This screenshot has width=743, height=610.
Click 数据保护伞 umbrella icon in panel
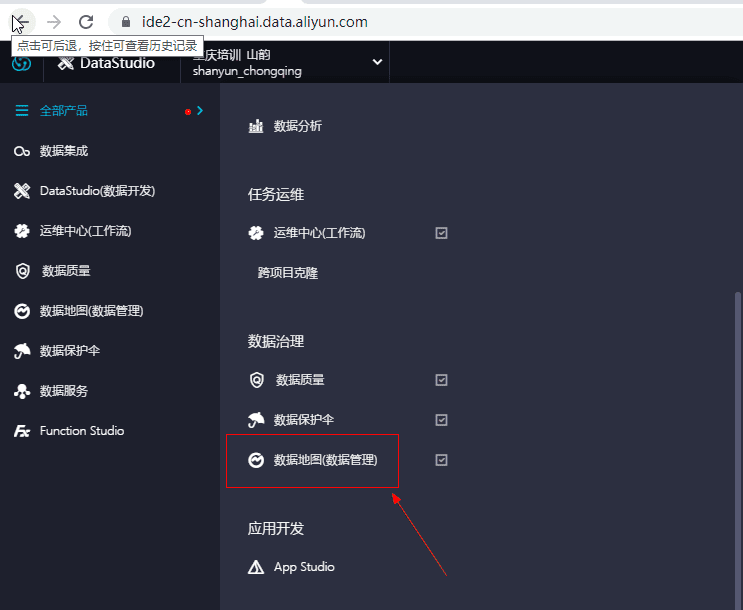point(256,420)
